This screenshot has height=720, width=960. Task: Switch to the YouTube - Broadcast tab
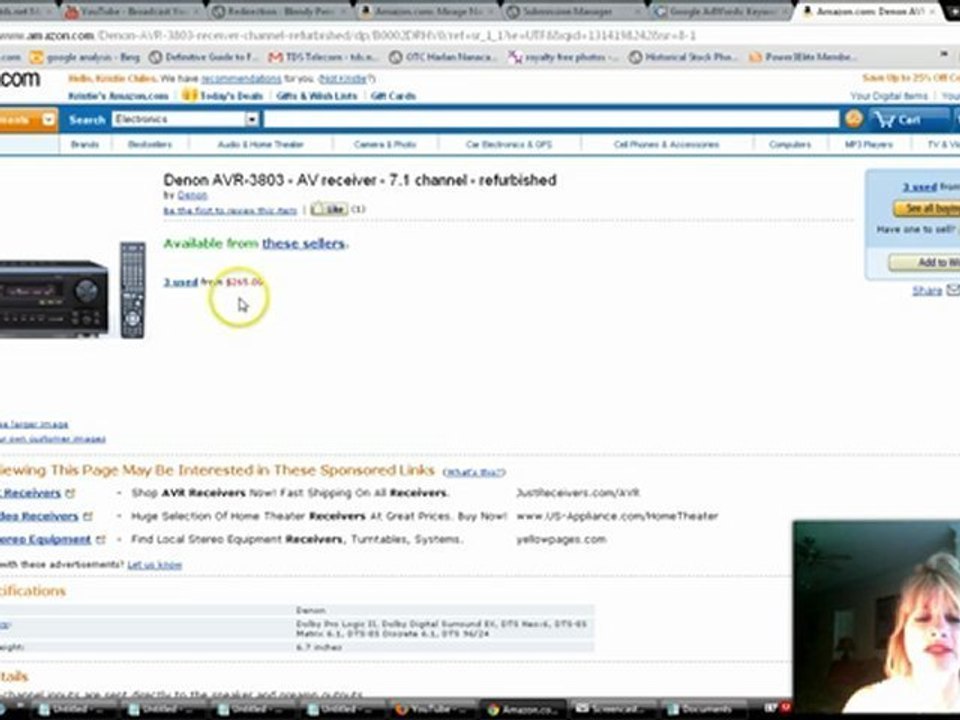pos(133,12)
